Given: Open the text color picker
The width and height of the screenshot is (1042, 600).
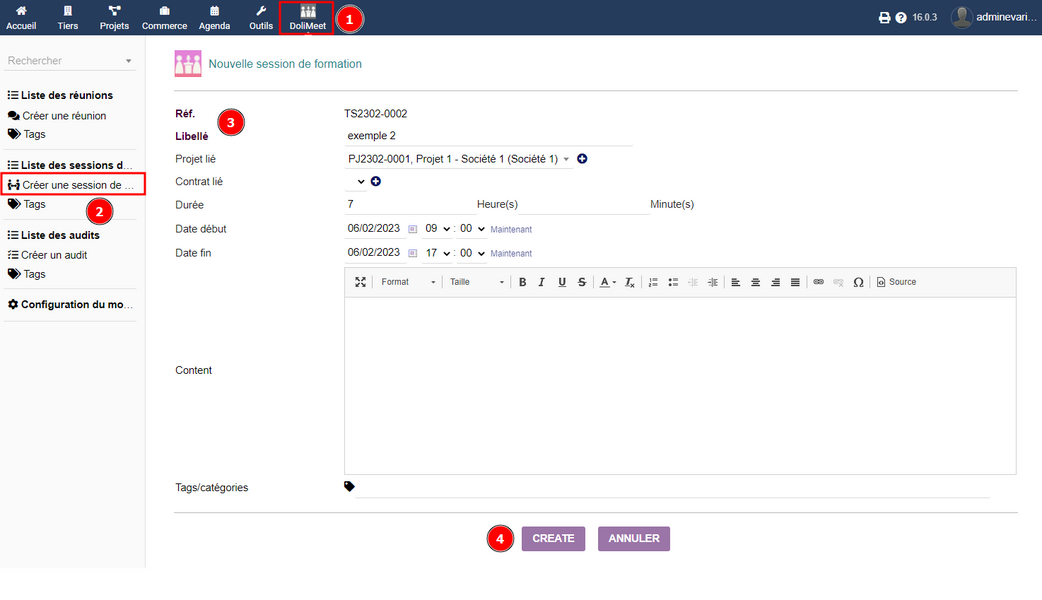Looking at the screenshot, I should tap(607, 282).
